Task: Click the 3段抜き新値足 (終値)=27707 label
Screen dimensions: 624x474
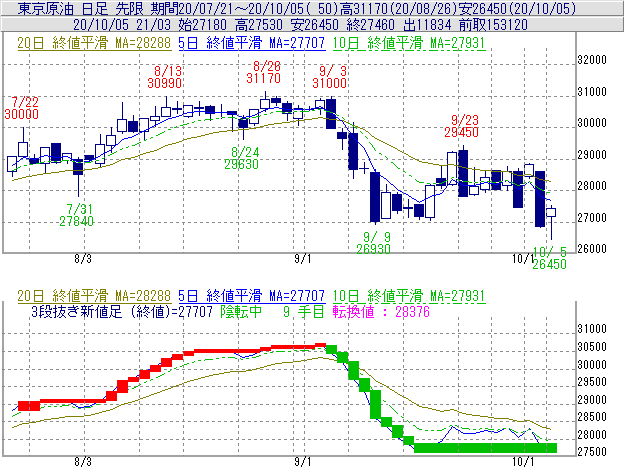Action: 122,311
